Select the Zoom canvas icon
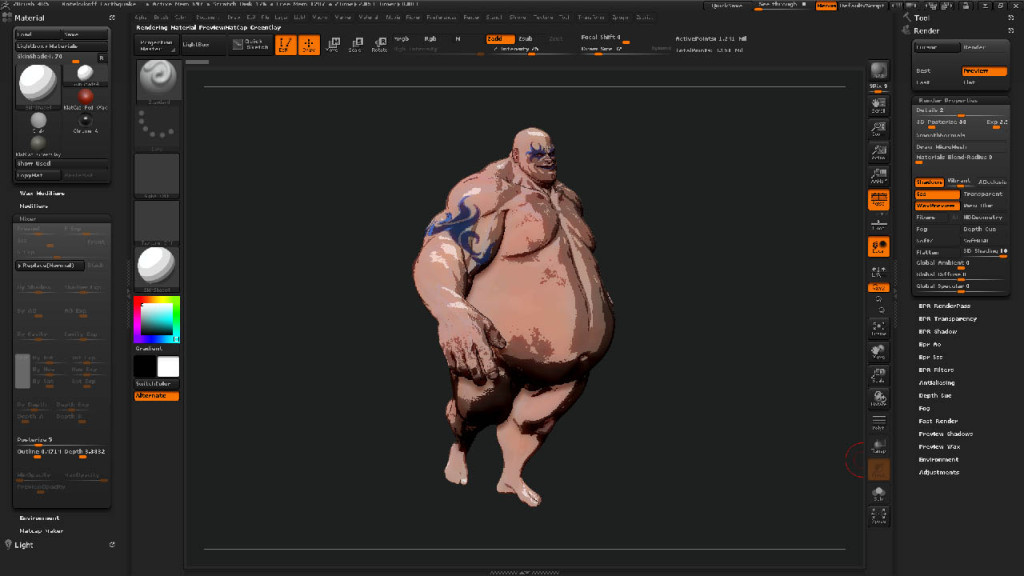 (878, 129)
